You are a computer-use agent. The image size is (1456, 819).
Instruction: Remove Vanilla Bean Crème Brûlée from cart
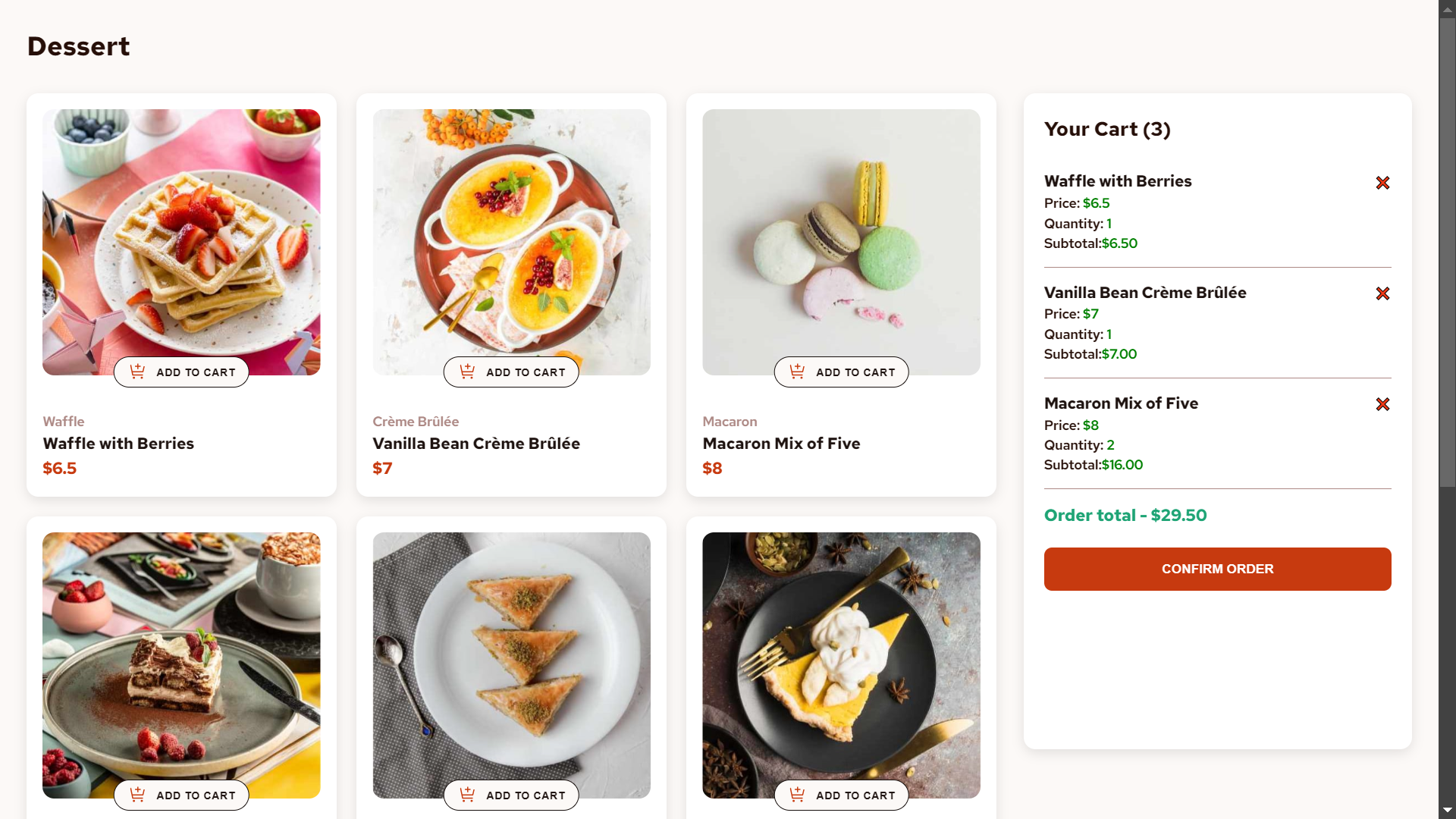(1382, 293)
